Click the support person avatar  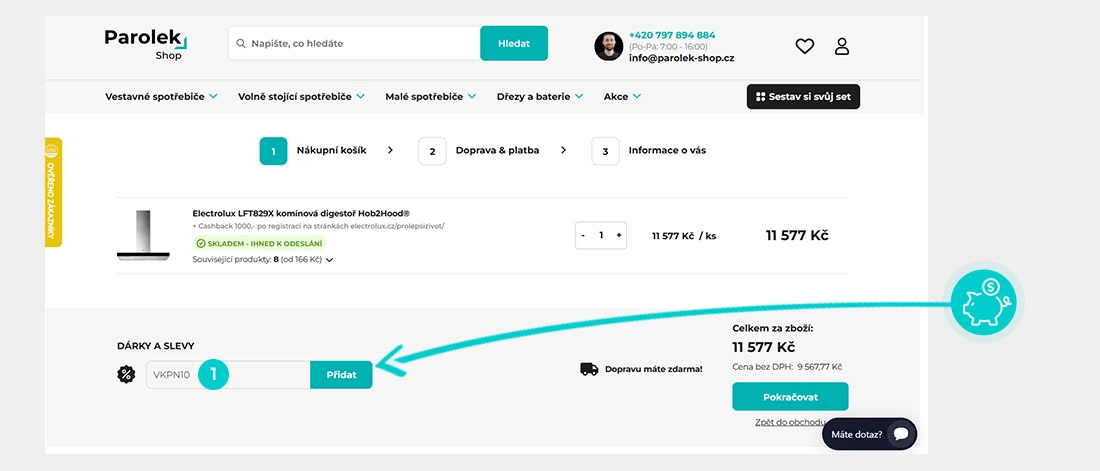click(x=608, y=46)
